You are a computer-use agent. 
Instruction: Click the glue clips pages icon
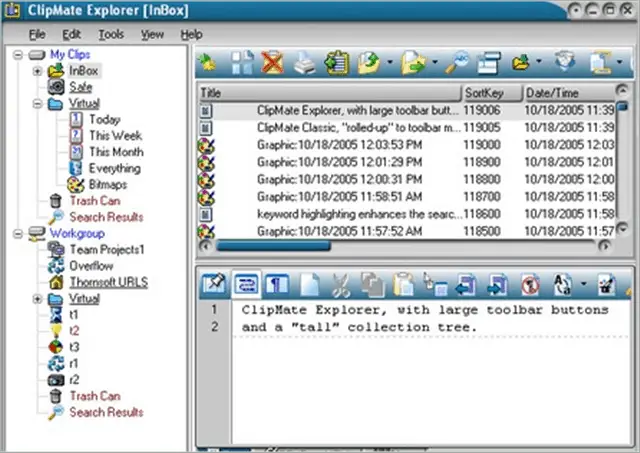coord(242,63)
